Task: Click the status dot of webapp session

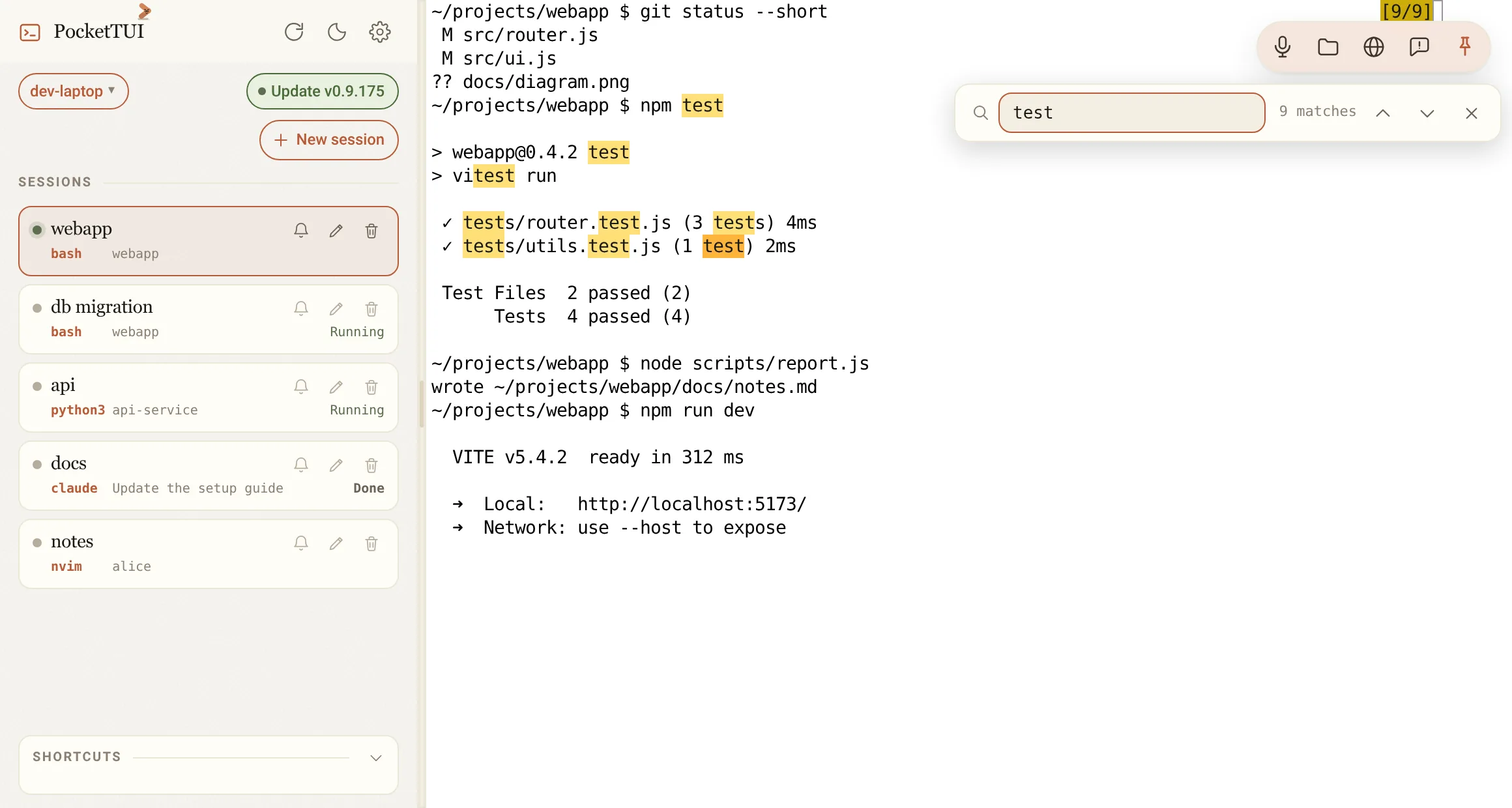Action: (37, 229)
